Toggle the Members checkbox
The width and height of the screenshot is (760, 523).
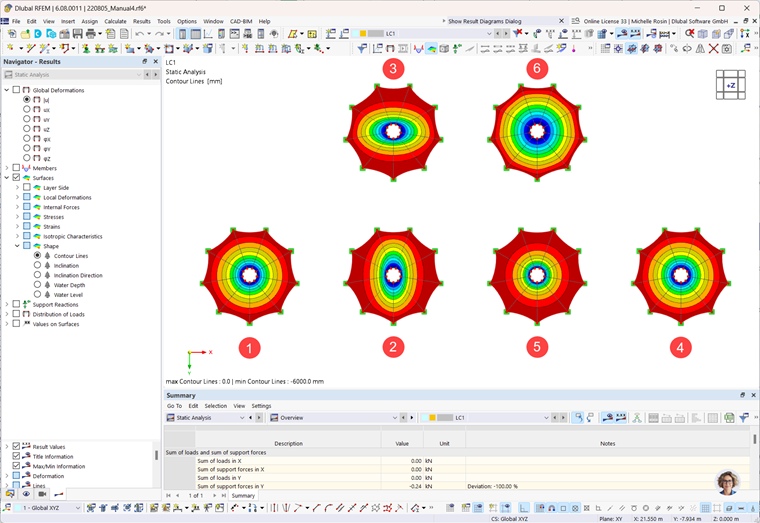(x=16, y=168)
